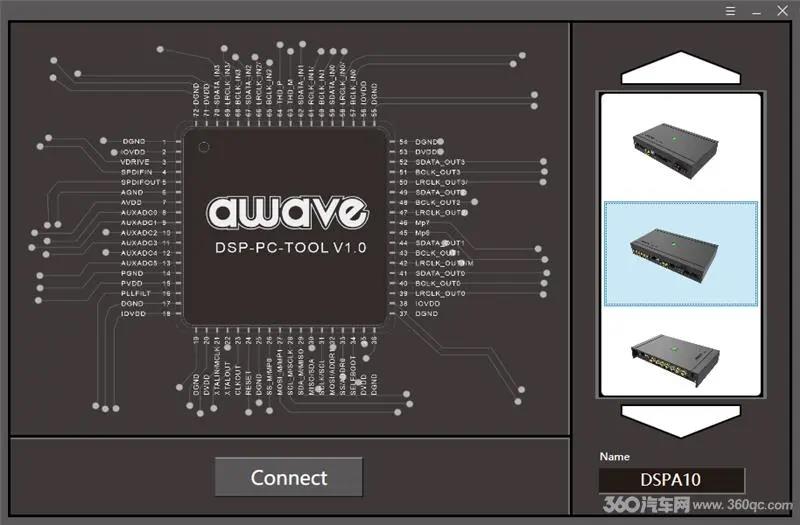Click the Connect button
800x525 pixels.
pyautogui.click(x=289, y=477)
